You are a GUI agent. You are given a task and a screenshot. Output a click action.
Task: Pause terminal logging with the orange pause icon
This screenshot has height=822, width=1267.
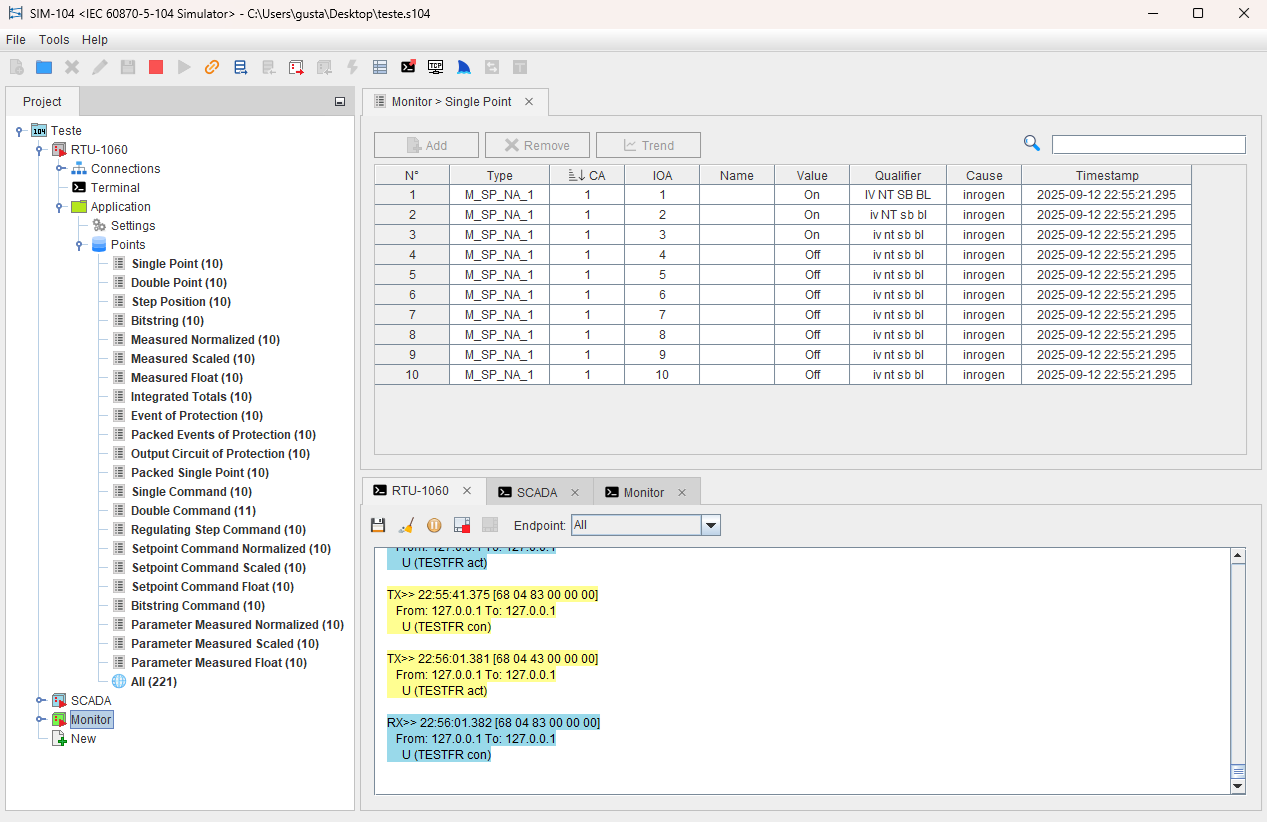434,525
